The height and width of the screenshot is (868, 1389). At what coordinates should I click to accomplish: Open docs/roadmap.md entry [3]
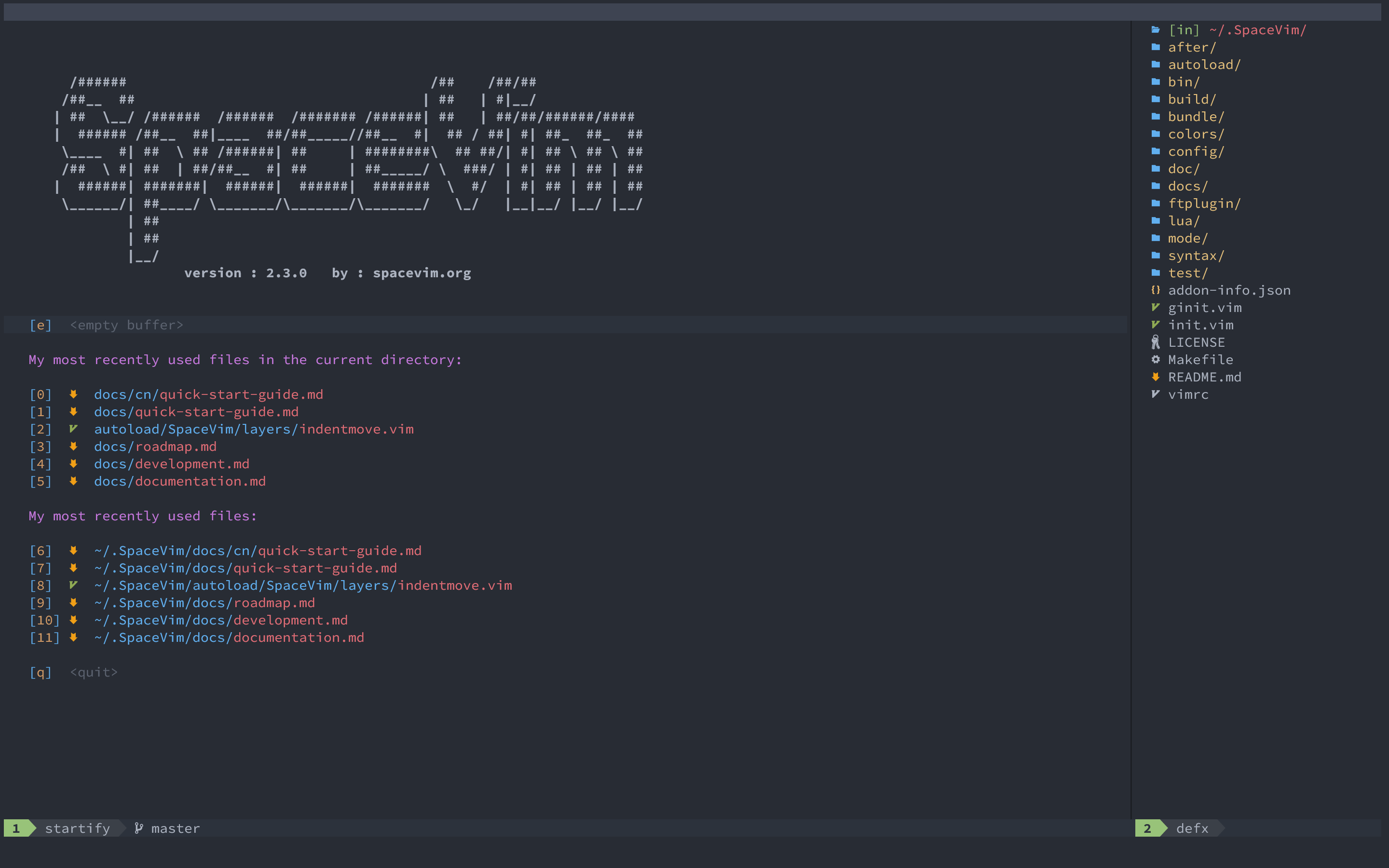tap(156, 447)
